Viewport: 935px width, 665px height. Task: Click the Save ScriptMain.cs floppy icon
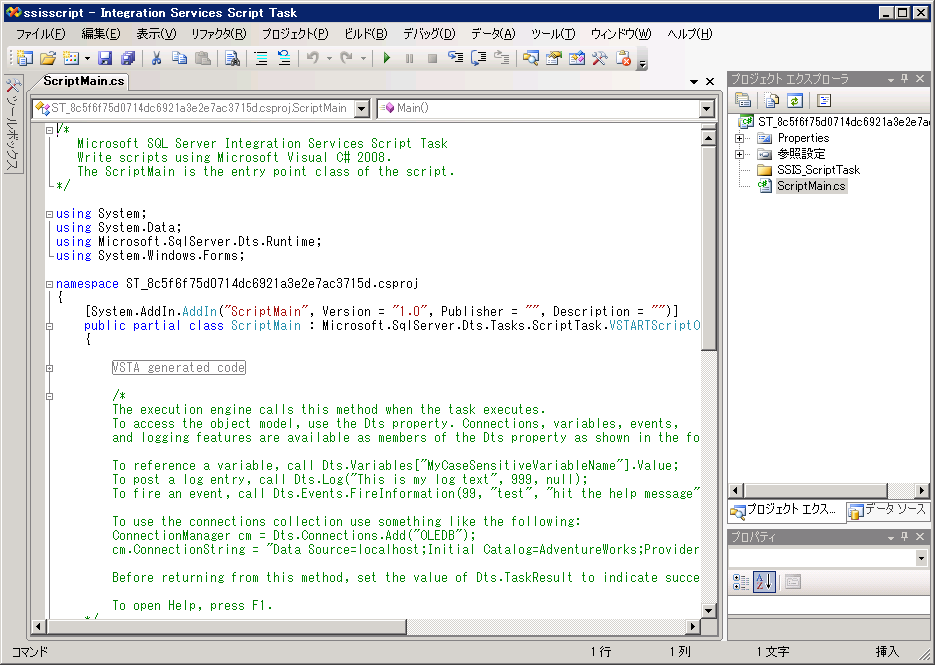coord(105,58)
